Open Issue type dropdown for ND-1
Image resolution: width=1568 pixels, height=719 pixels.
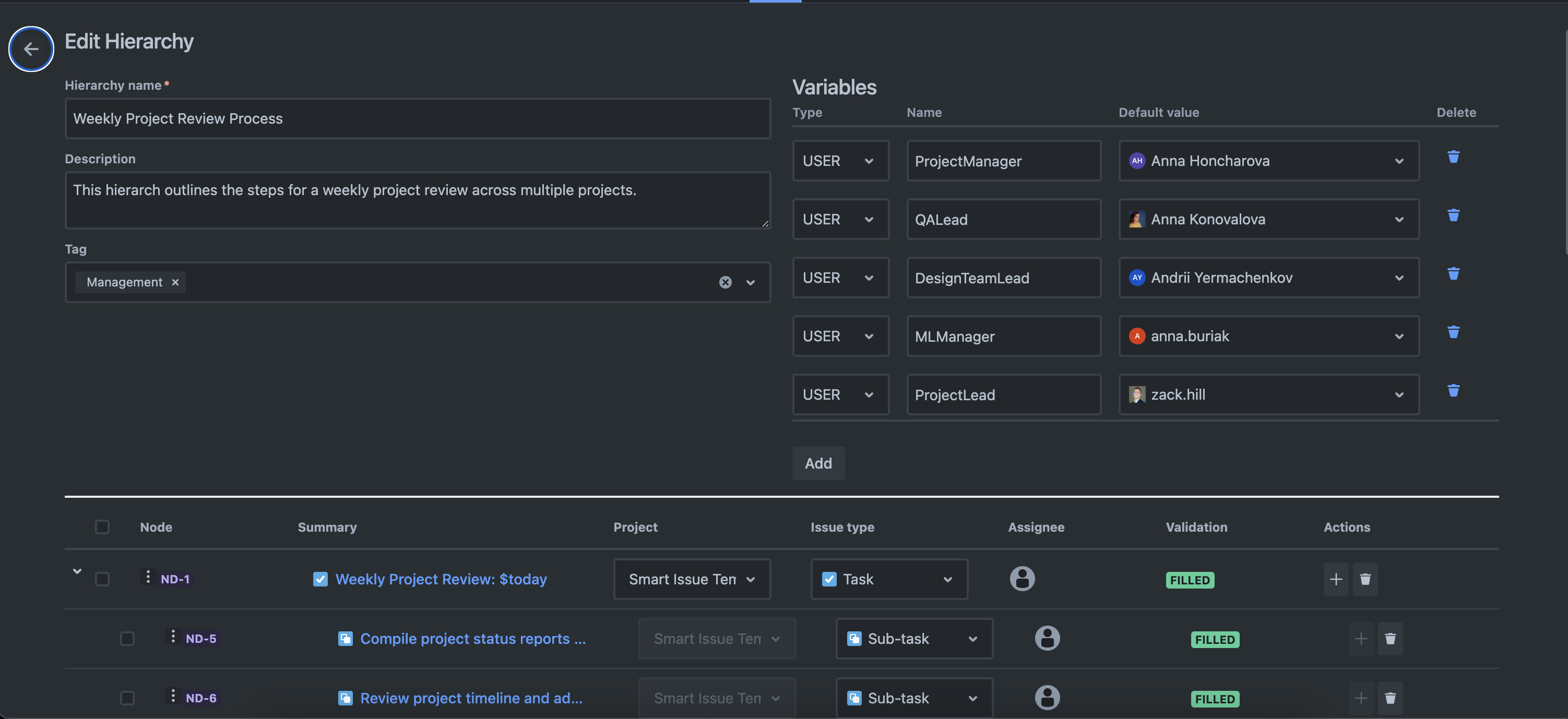[889, 579]
